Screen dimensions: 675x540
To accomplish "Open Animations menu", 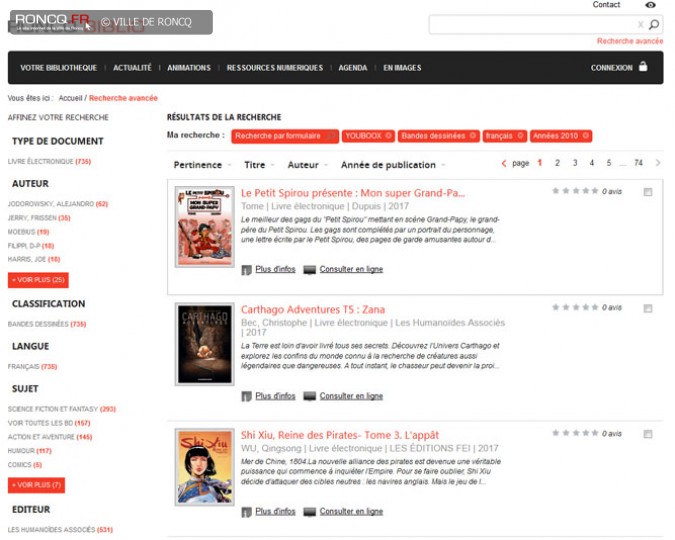I will [189, 68].
